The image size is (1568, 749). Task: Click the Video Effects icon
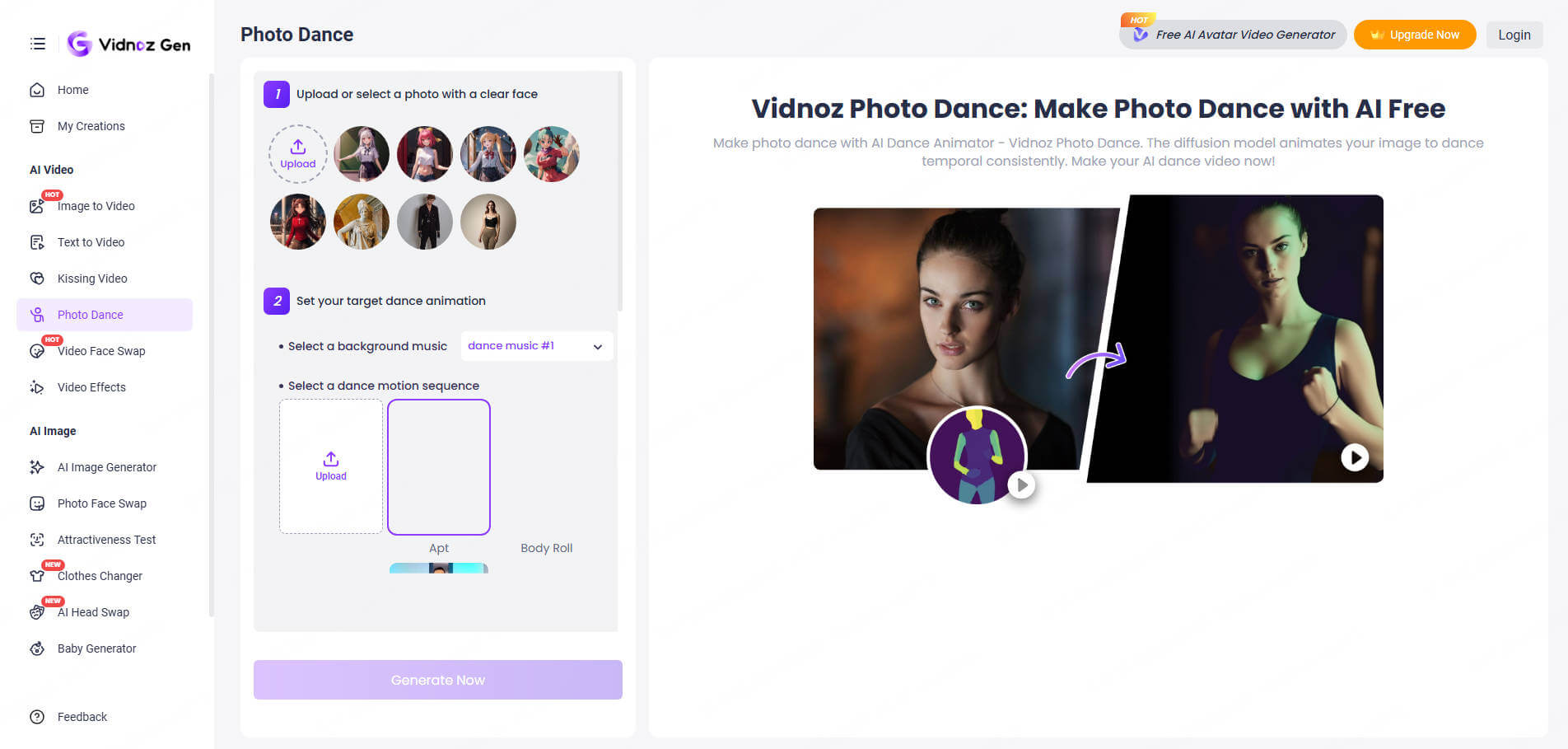[x=37, y=387]
